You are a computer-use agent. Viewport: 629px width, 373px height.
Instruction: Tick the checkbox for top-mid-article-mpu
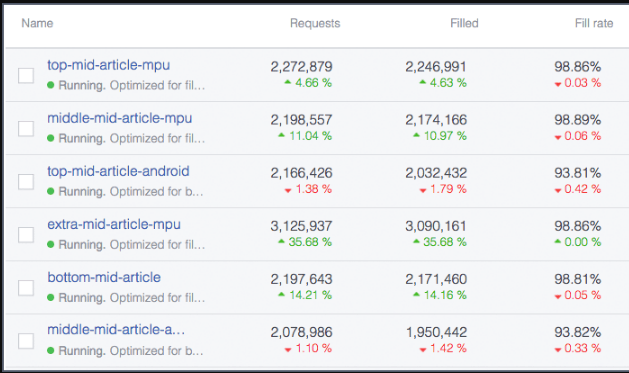tap(26, 75)
